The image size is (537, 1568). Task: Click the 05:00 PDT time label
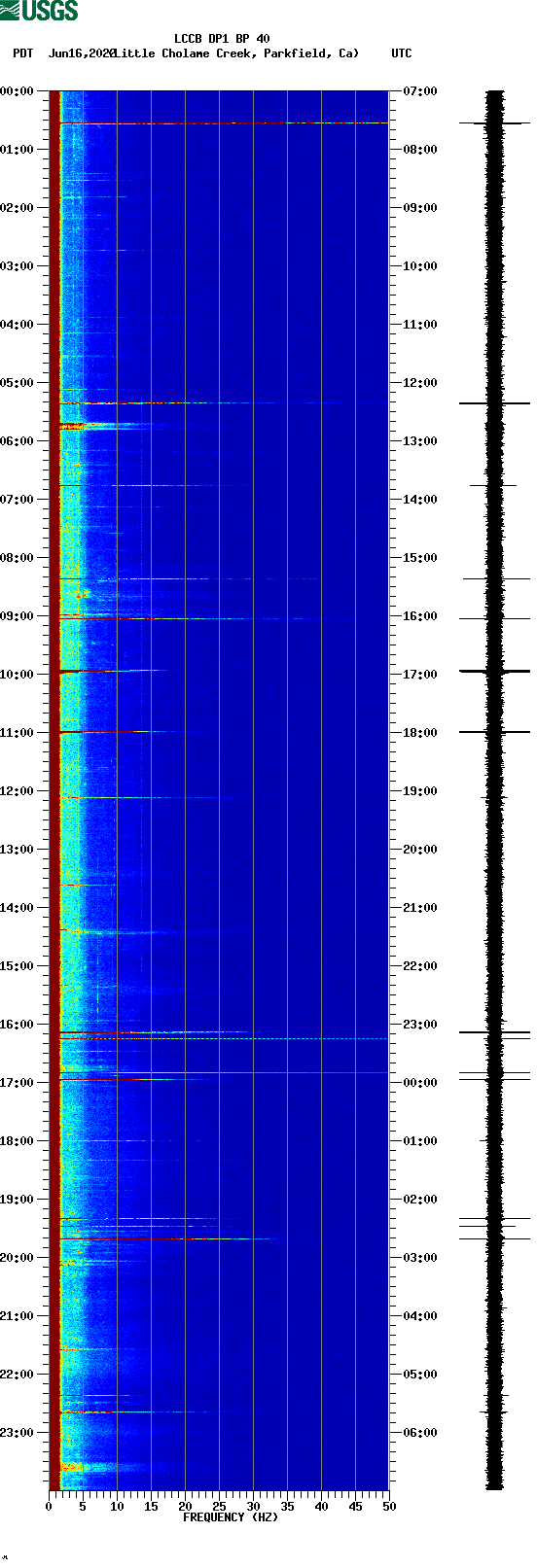17,383
